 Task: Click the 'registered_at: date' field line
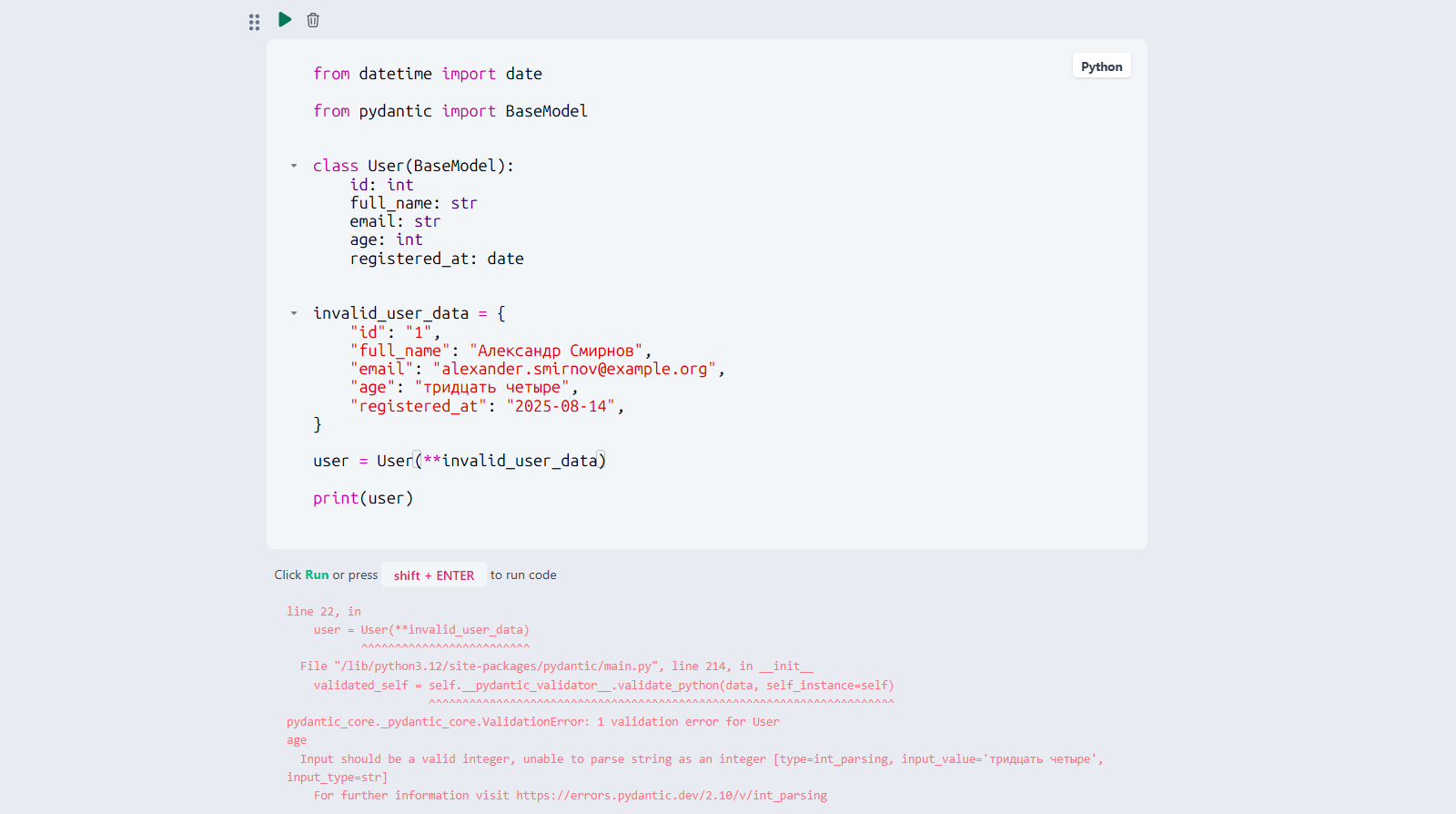tap(437, 259)
